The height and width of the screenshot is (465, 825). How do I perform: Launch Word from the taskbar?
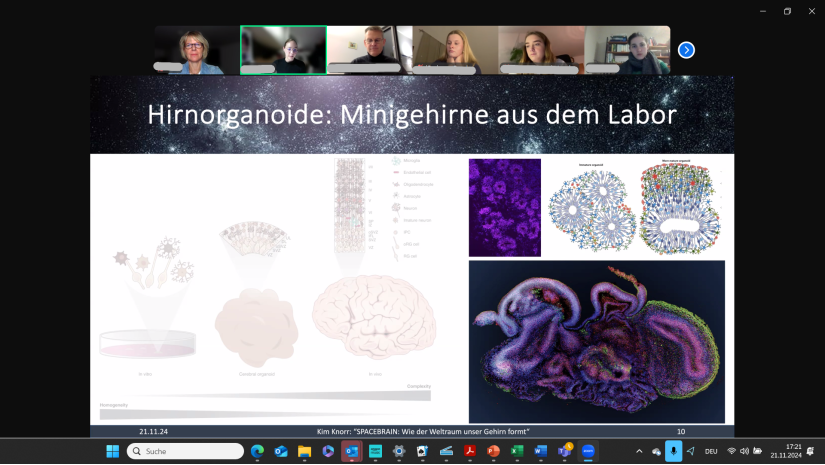(541, 451)
